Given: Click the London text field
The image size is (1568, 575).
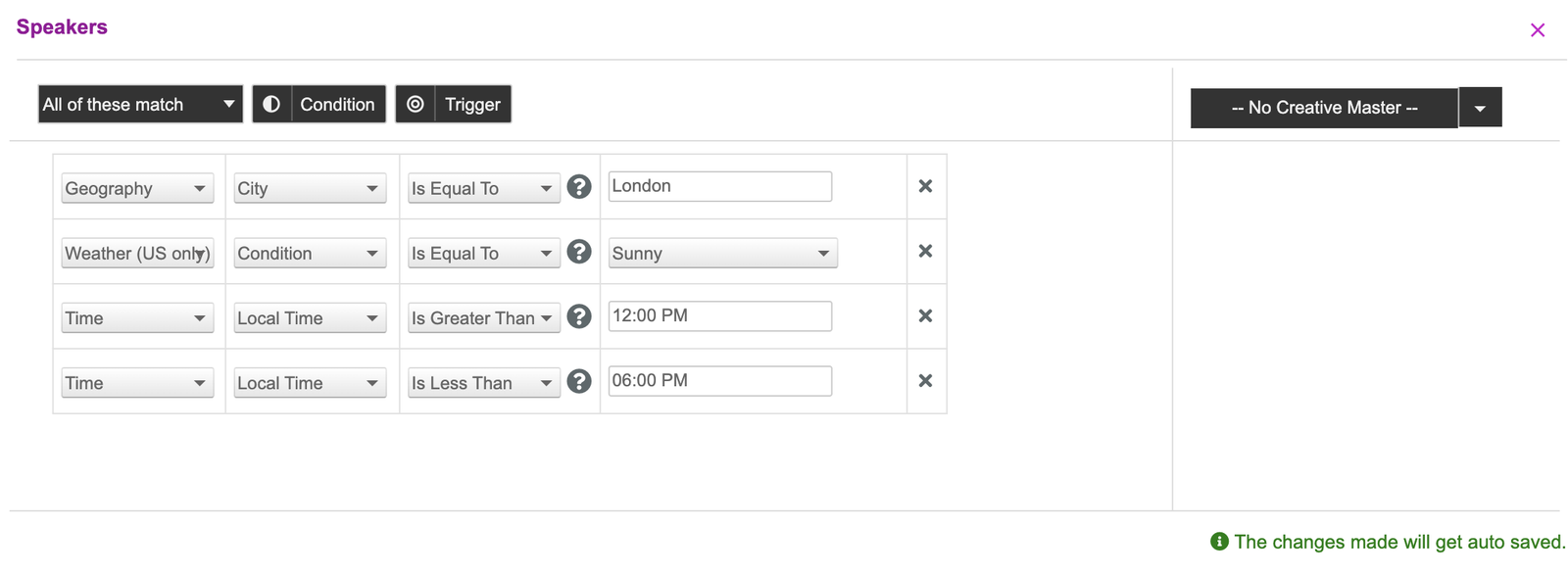Looking at the screenshot, I should click(x=720, y=186).
